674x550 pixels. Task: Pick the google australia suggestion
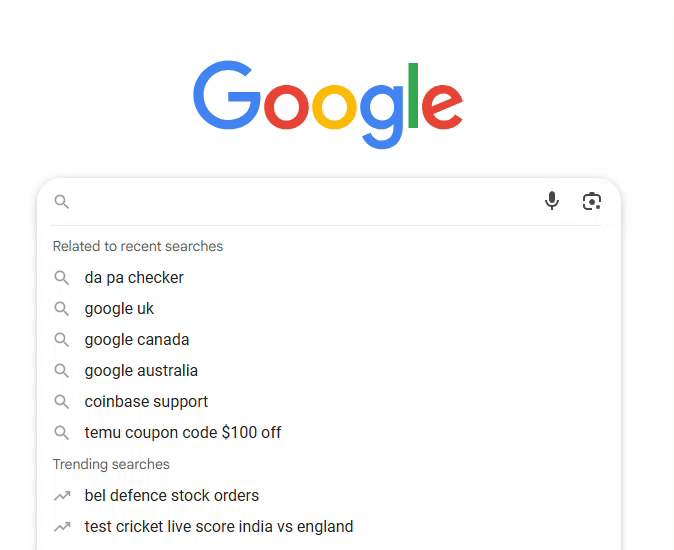141,371
